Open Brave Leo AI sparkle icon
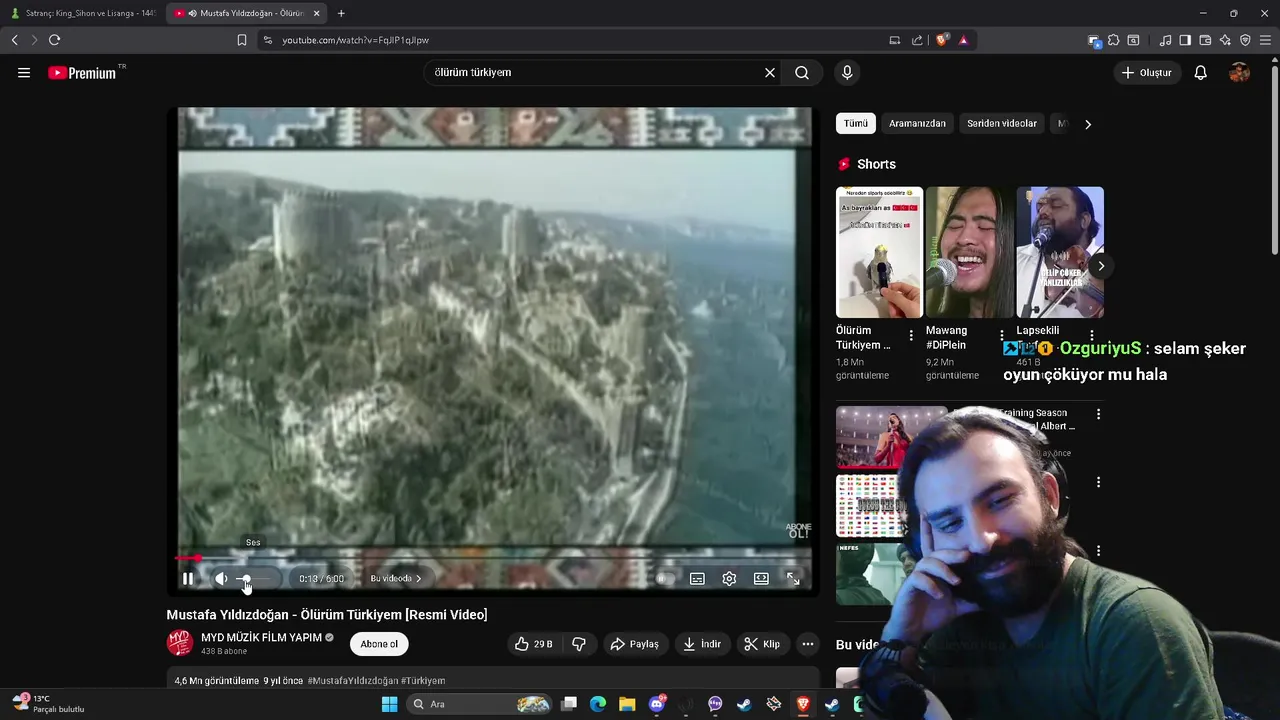1280x720 pixels. tap(1225, 40)
